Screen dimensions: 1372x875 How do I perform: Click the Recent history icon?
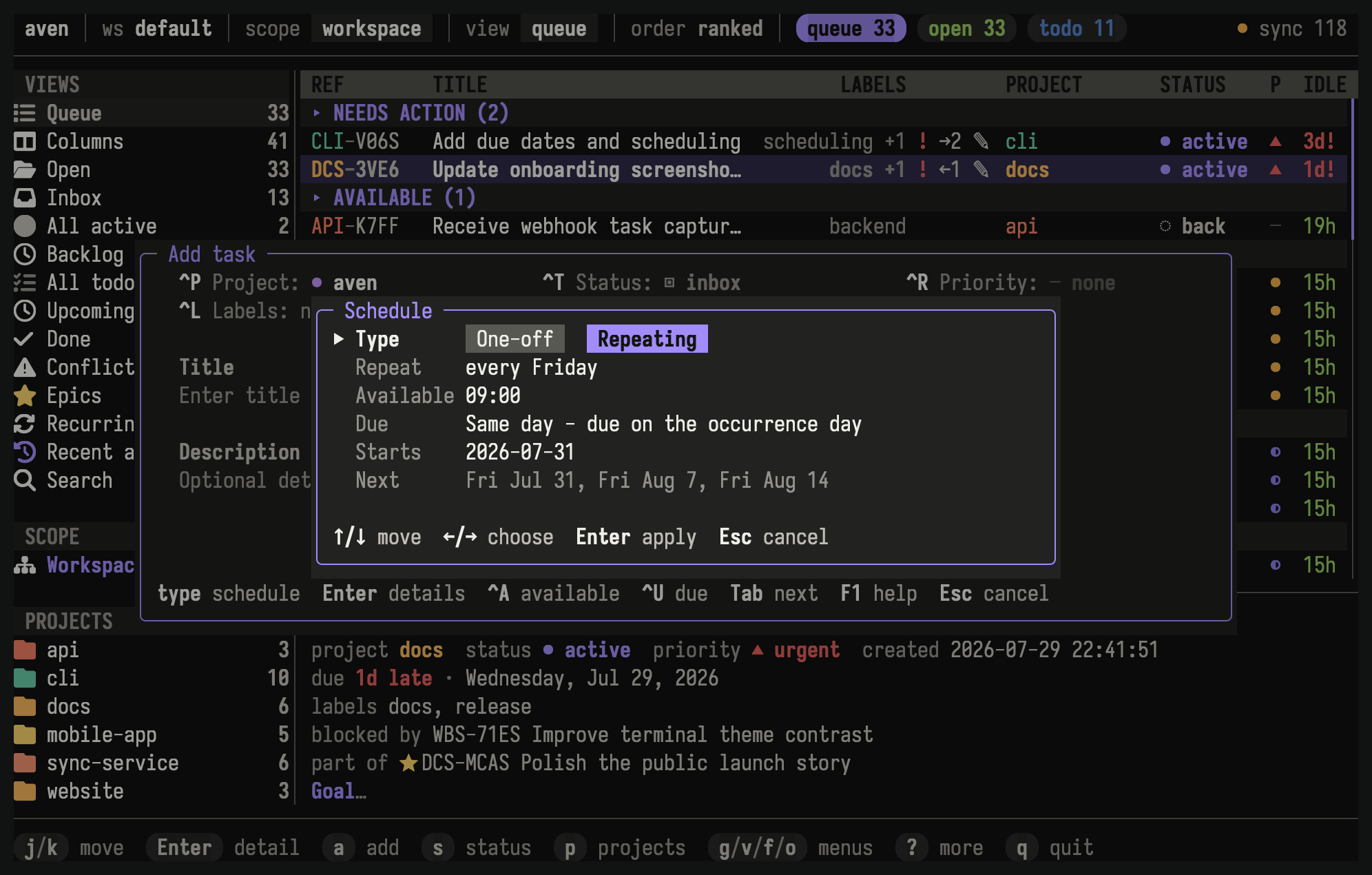25,452
